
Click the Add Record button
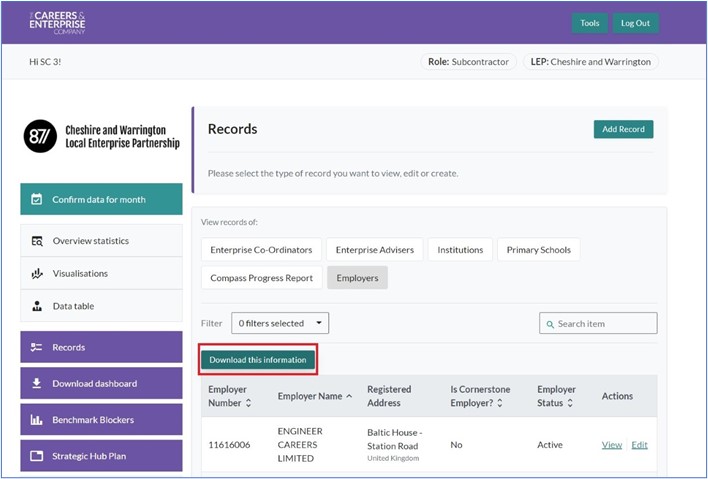click(x=623, y=129)
